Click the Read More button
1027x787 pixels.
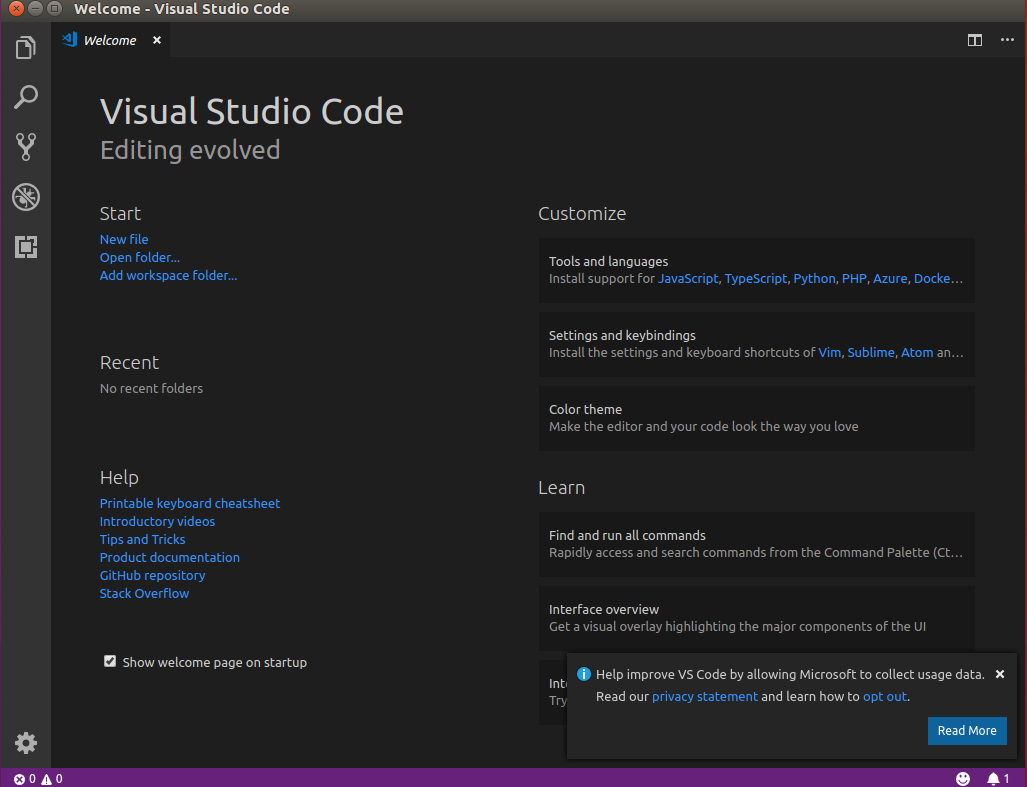tap(966, 731)
